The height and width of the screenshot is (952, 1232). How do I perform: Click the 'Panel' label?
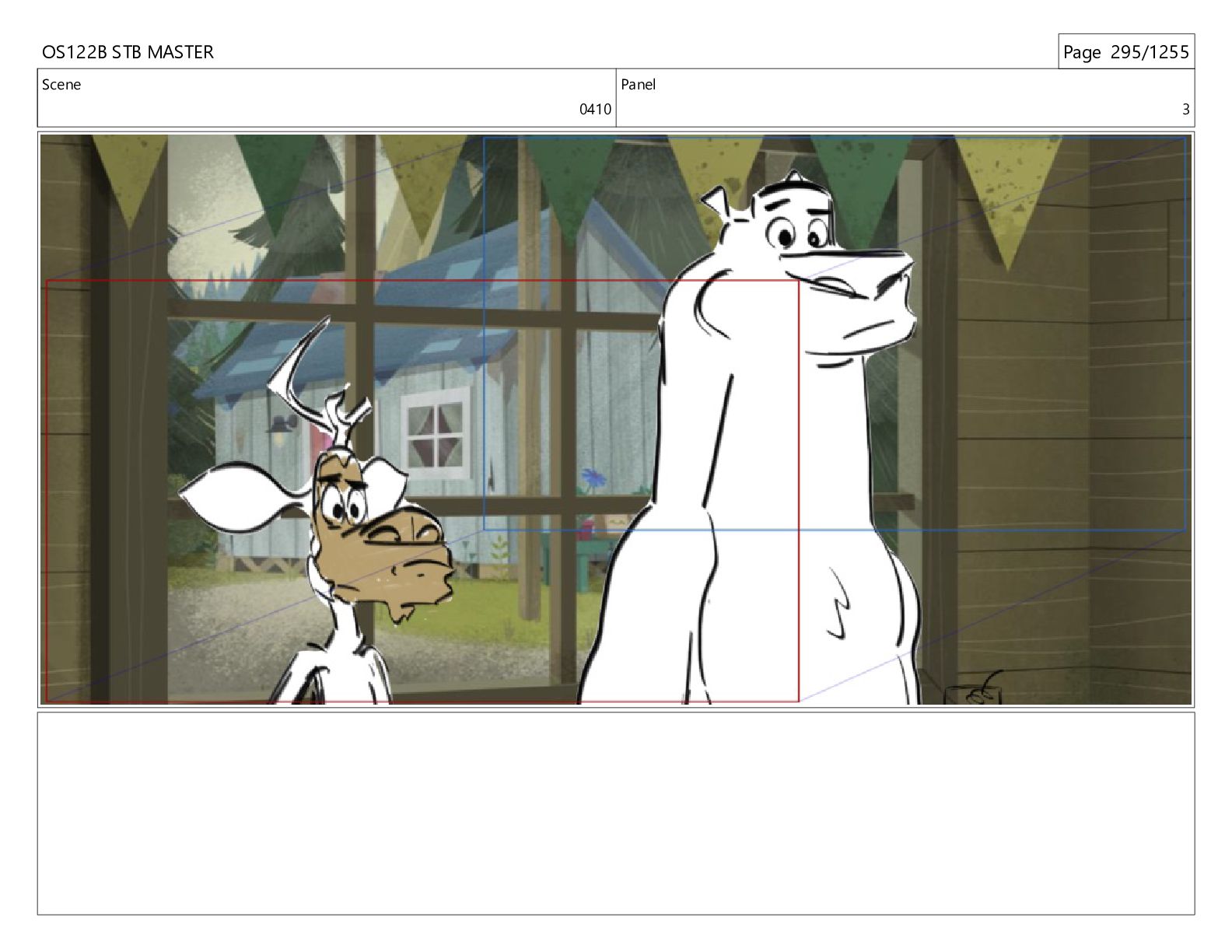pos(639,85)
